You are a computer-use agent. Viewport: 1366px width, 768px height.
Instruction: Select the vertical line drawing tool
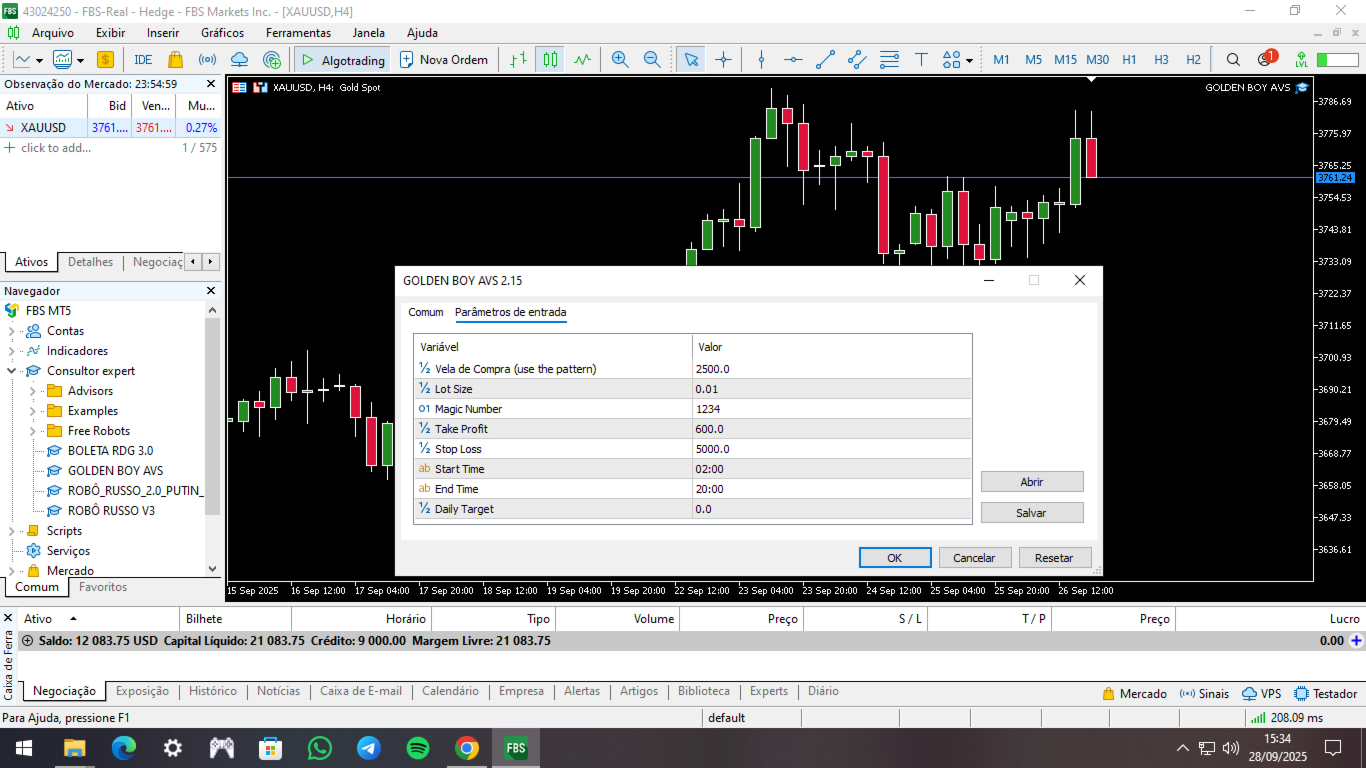tap(761, 59)
